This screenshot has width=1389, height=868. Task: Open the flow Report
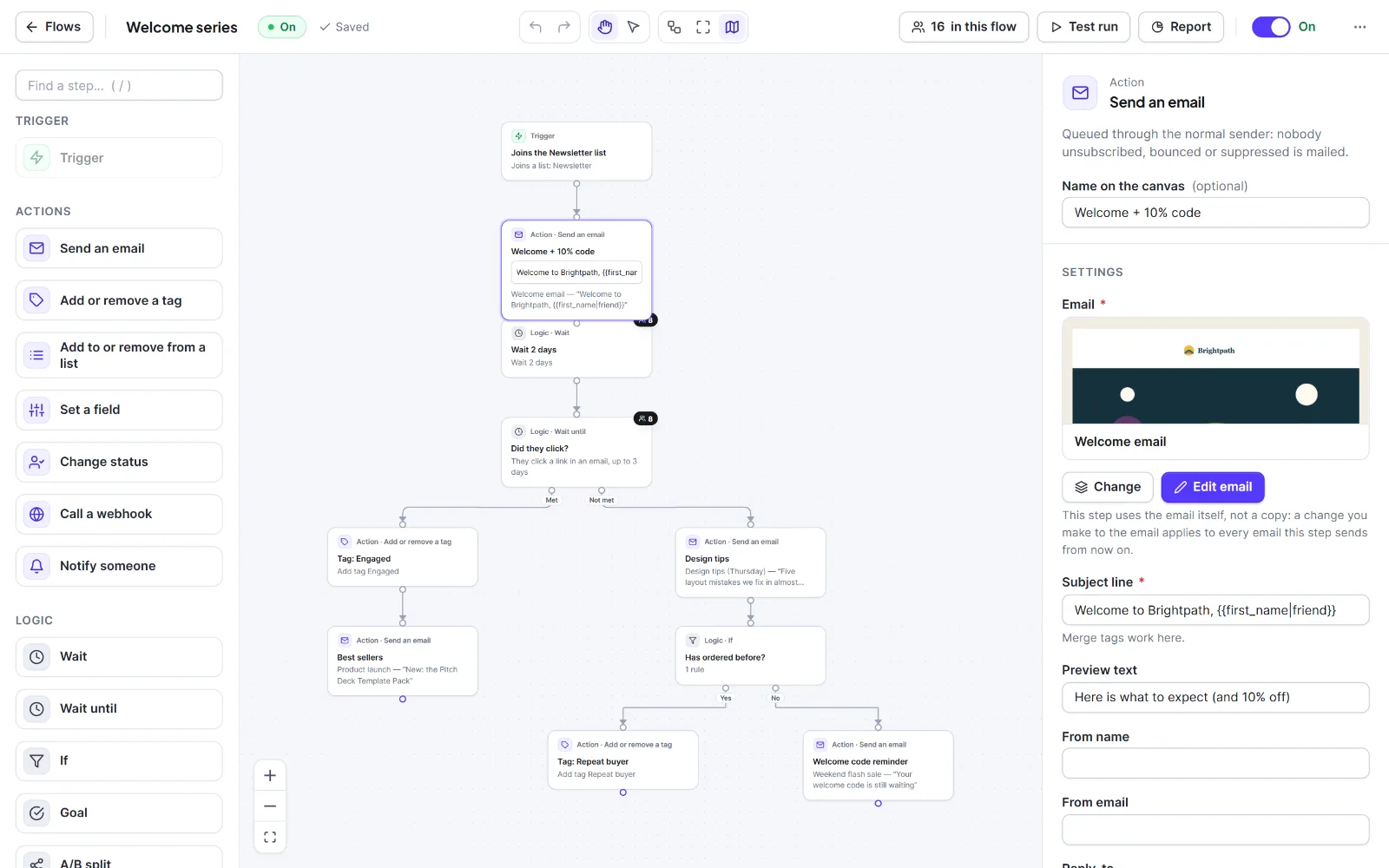pyautogui.click(x=1181, y=27)
